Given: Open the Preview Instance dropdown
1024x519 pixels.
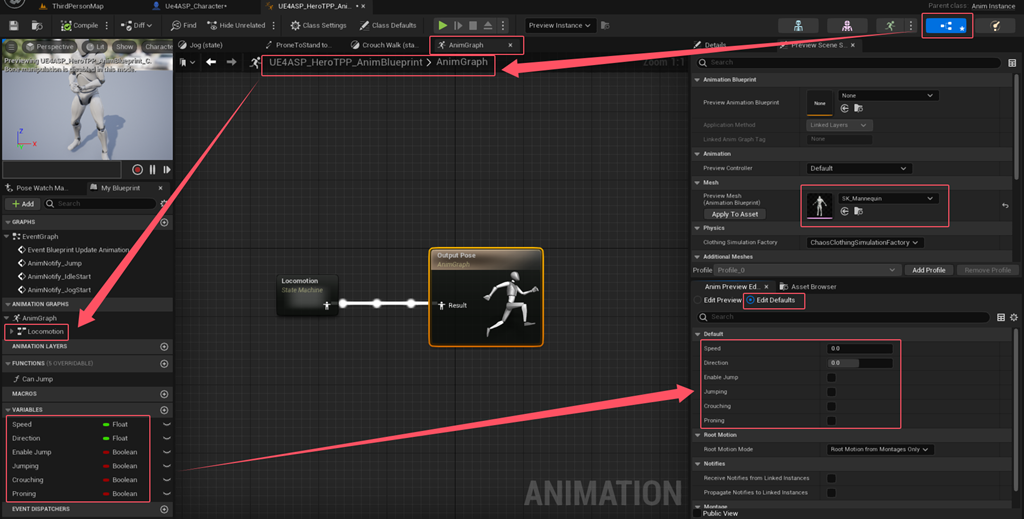Looking at the screenshot, I should tap(559, 25).
